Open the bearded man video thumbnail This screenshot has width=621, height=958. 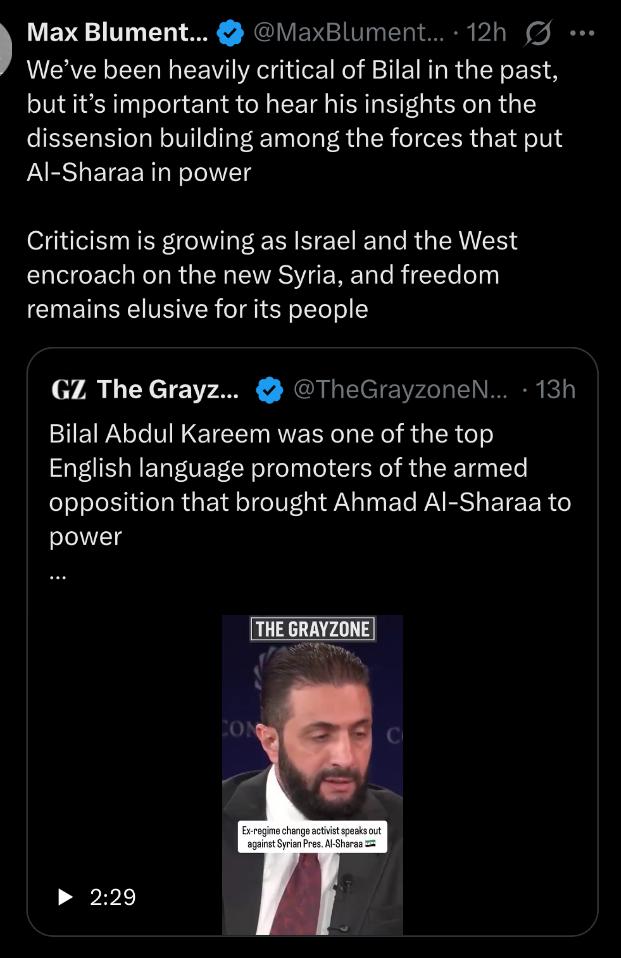pos(311,760)
